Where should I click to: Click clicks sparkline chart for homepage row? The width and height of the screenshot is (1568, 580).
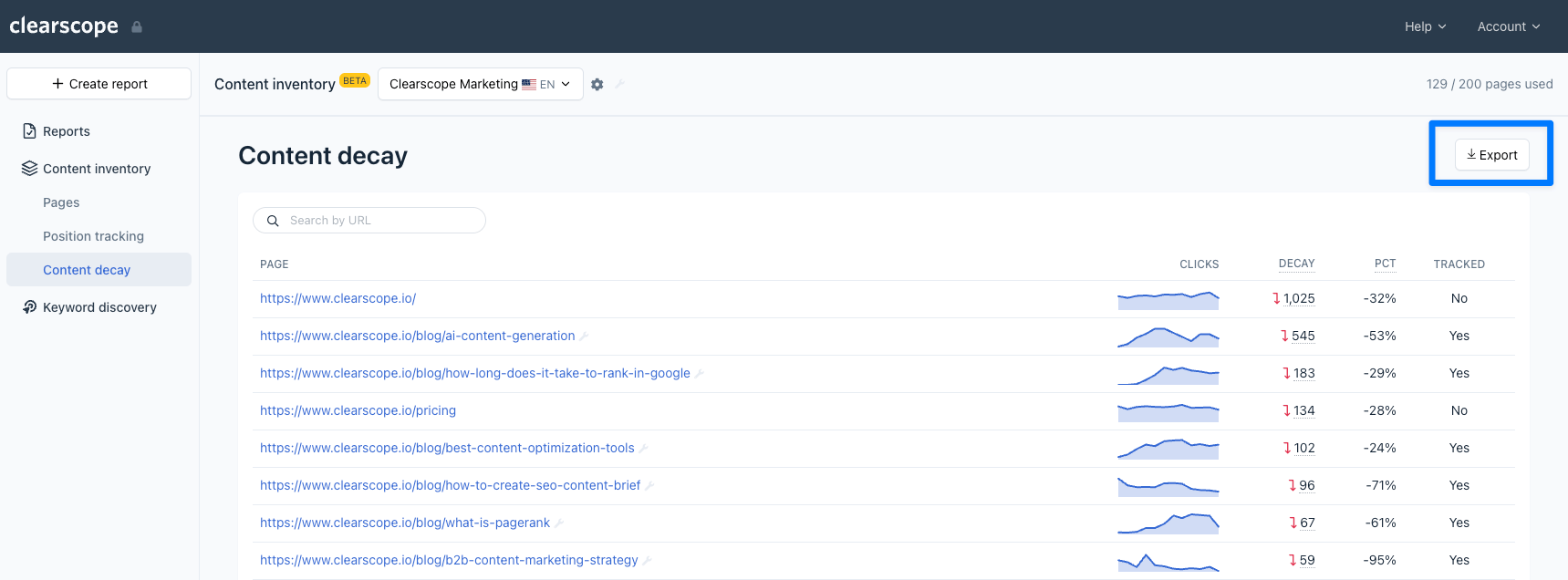click(x=1168, y=300)
